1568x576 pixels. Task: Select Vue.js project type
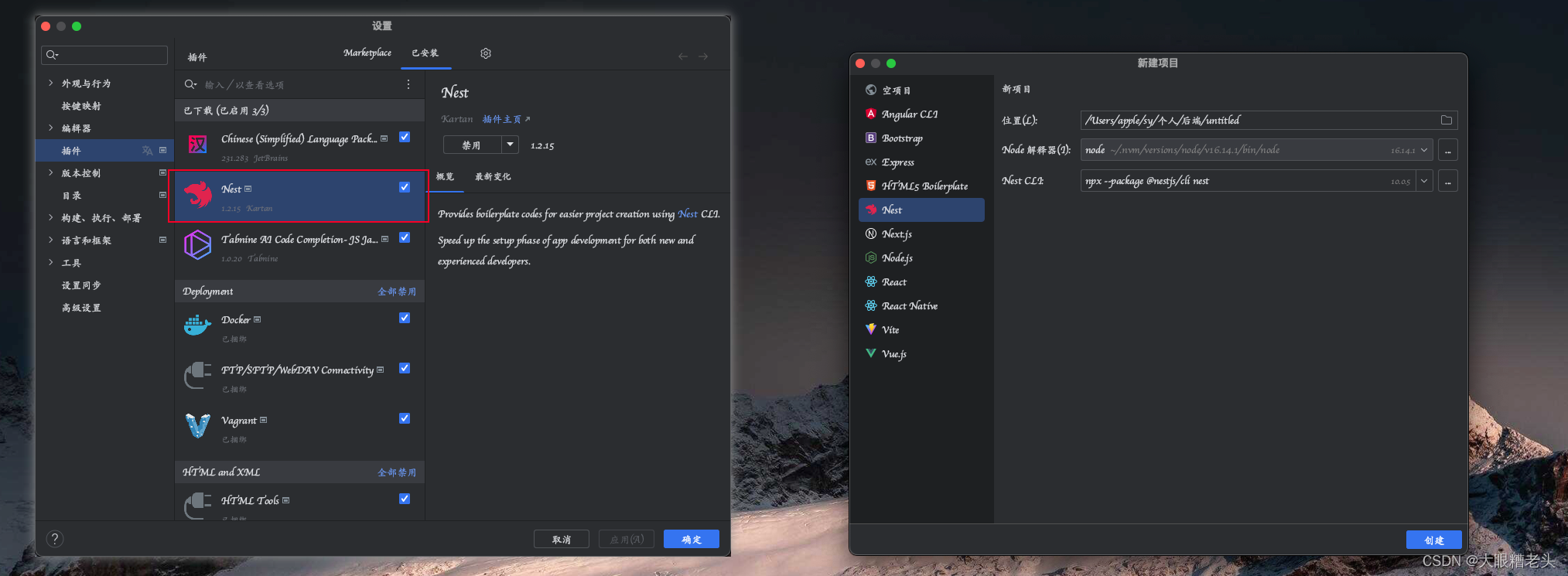click(x=921, y=353)
